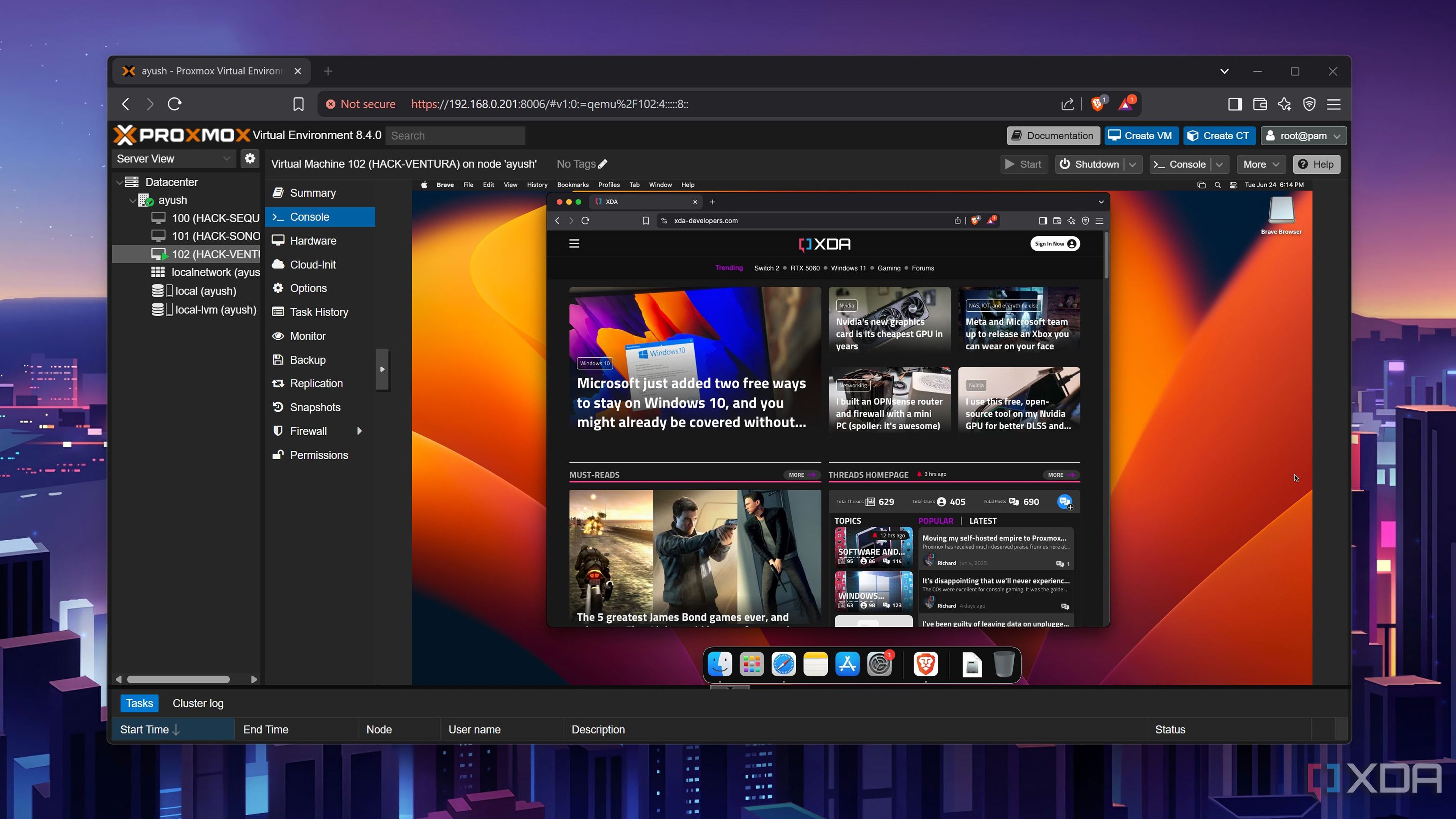Open the Console dropdown arrow in the toolbar
Image resolution: width=1456 pixels, height=819 pixels.
[1219, 165]
